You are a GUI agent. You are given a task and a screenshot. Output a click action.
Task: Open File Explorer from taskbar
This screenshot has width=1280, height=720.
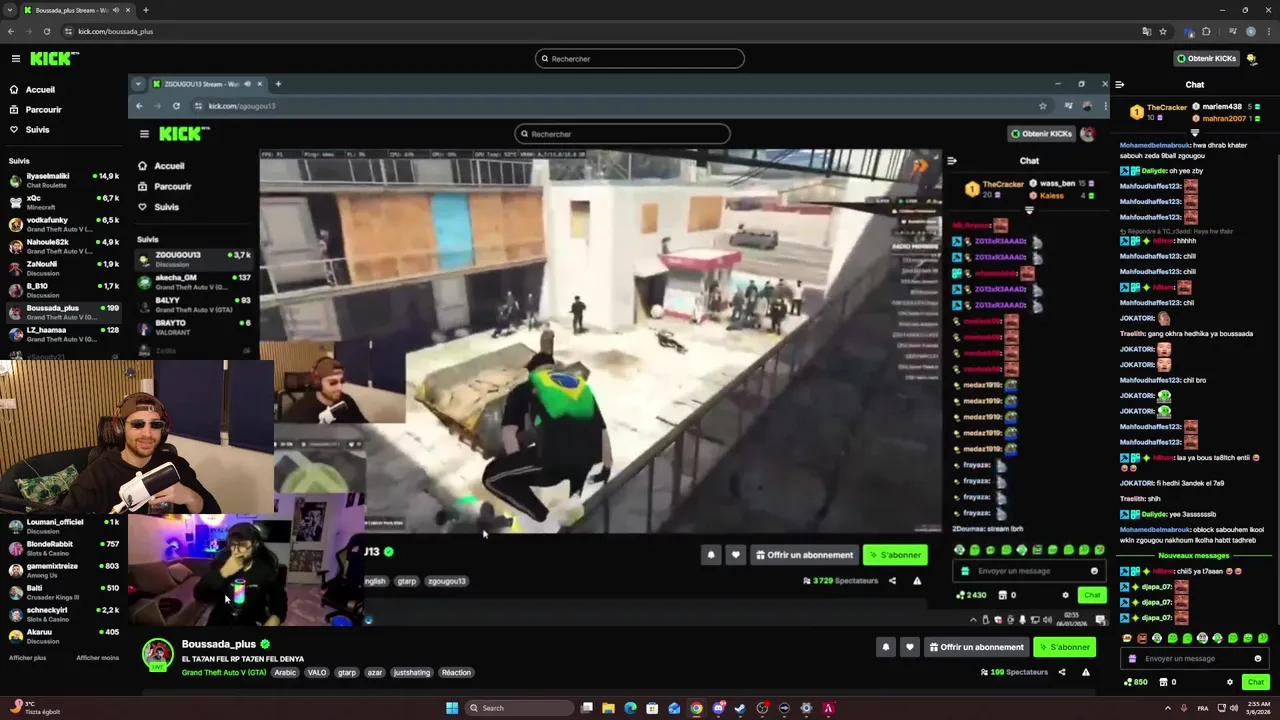608,708
